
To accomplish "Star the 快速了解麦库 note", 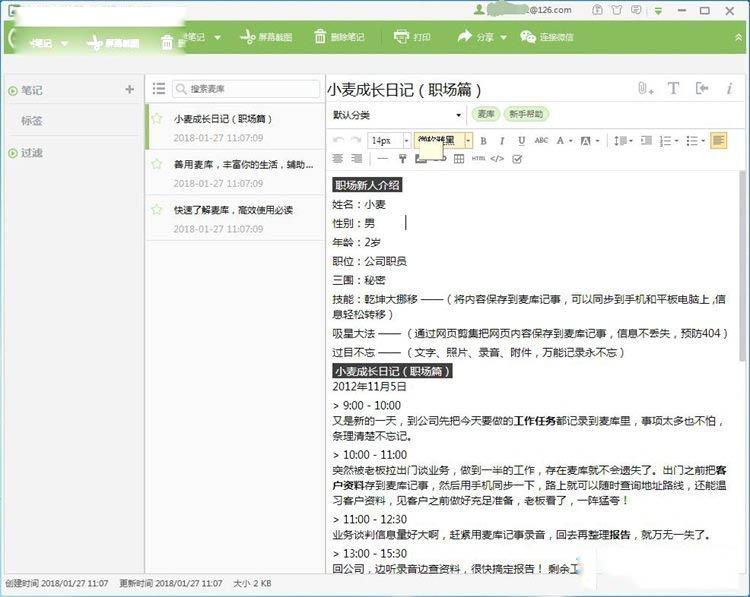I will click(156, 210).
